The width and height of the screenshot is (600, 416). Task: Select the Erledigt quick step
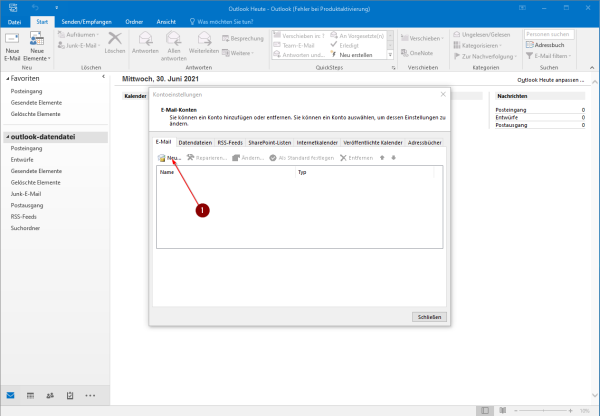344,45
